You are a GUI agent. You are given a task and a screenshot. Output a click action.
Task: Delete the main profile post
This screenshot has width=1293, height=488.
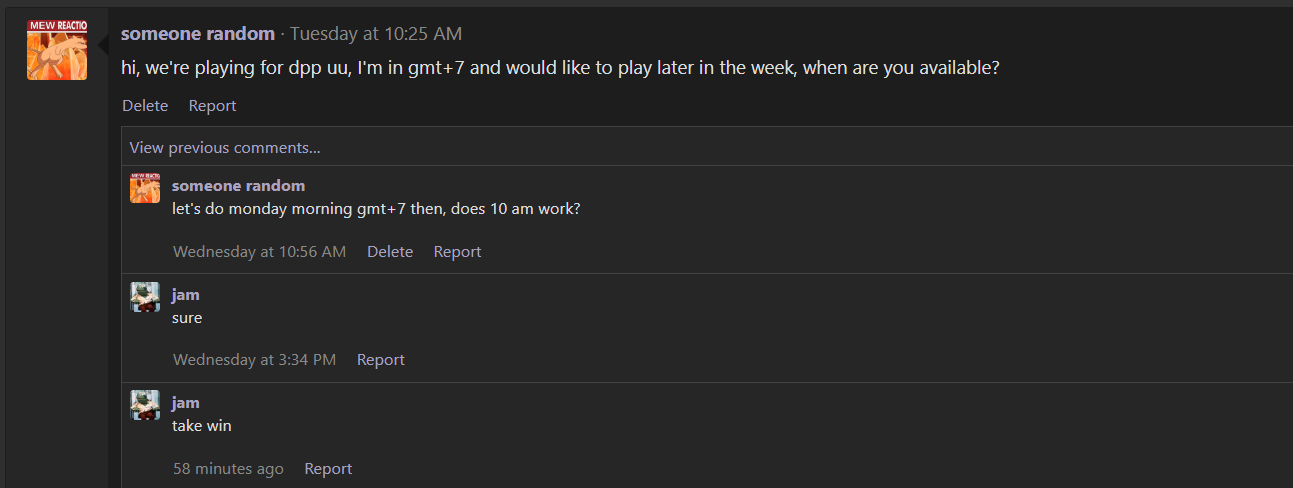[145, 106]
